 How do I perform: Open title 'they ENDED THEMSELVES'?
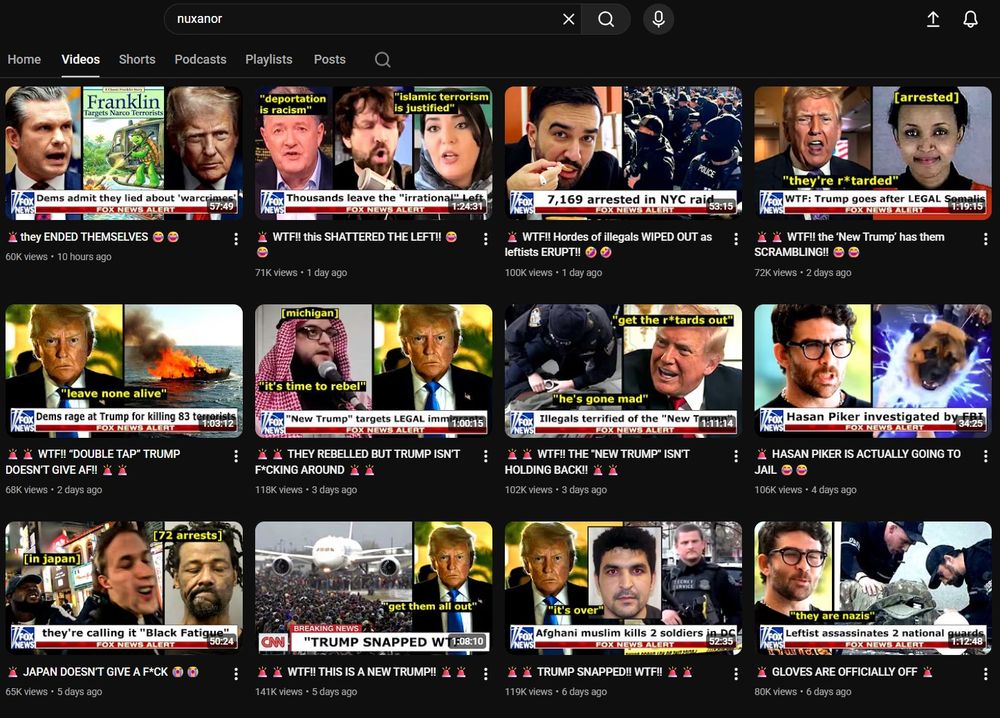coord(93,237)
